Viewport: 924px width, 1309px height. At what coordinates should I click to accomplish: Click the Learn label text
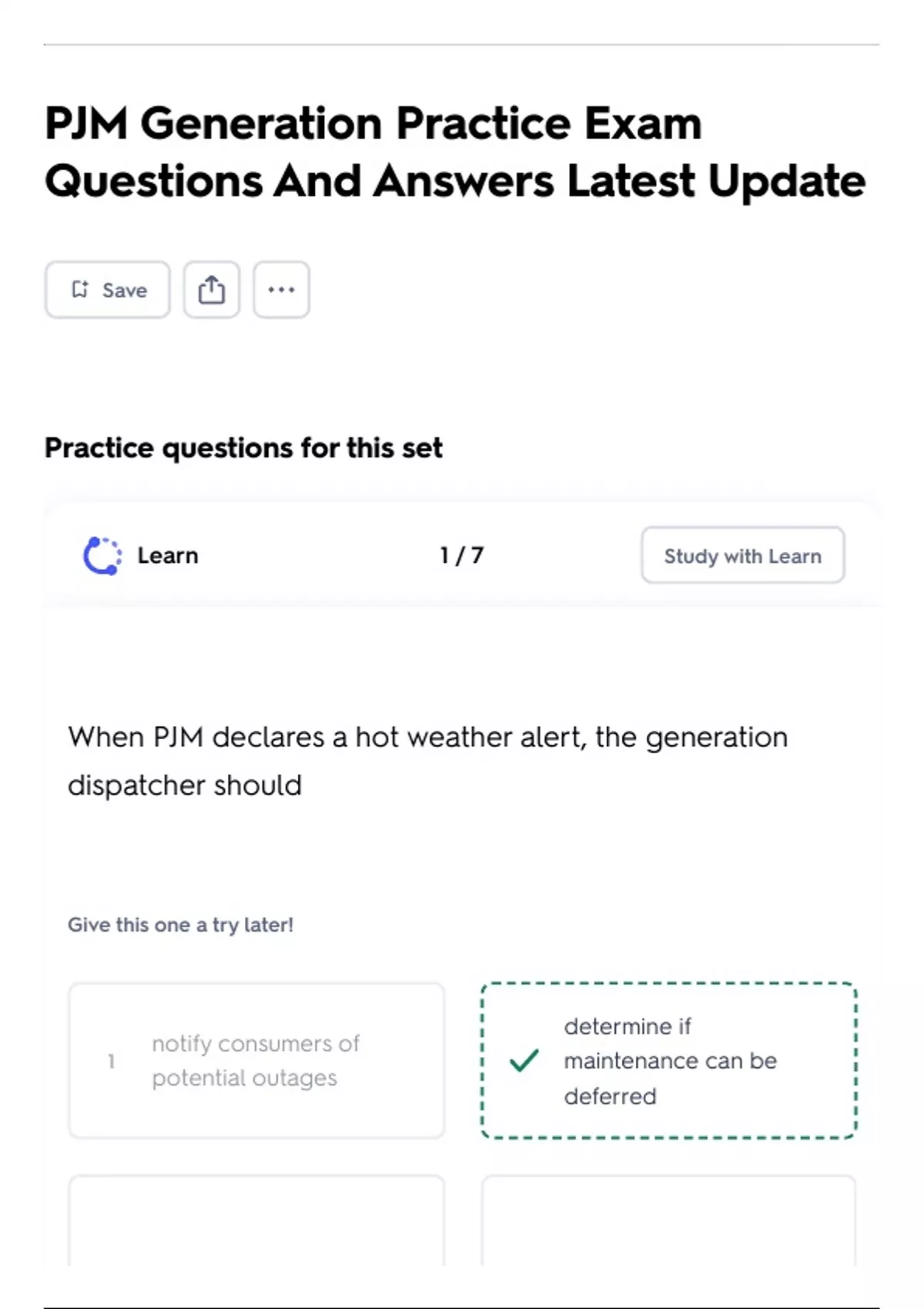click(168, 555)
